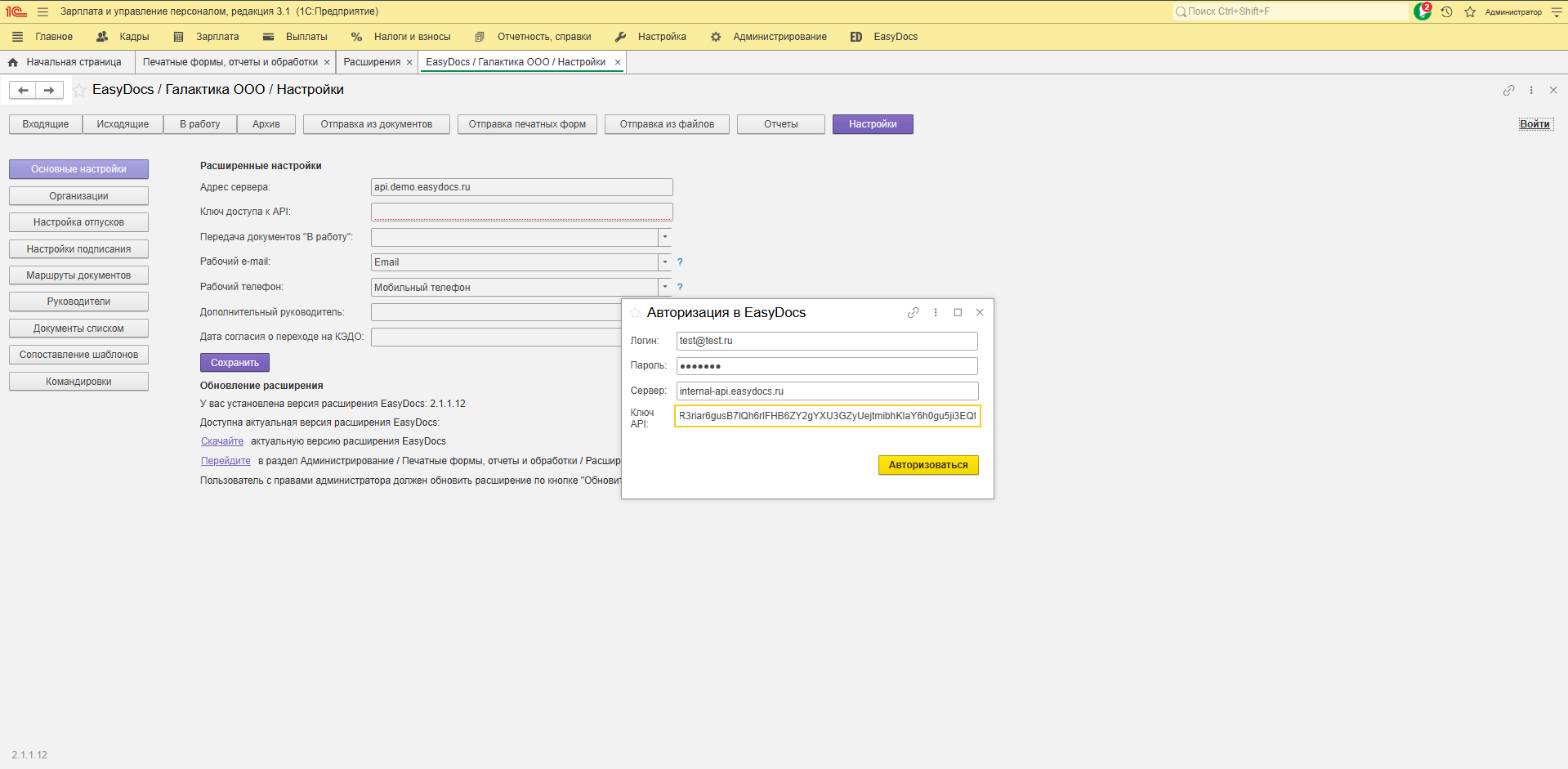Open three-dot menu in authorization dialog
The image size is (1568, 769).
point(936,312)
